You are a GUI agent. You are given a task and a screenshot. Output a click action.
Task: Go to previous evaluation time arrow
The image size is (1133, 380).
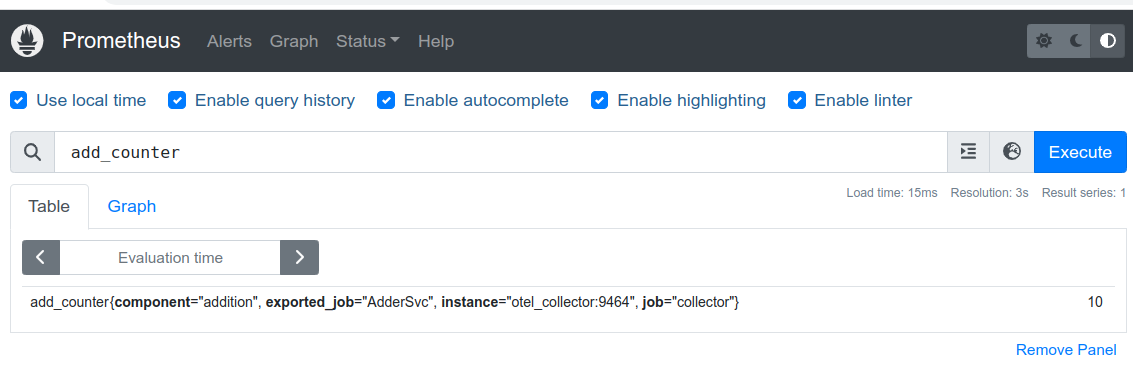tap(41, 257)
